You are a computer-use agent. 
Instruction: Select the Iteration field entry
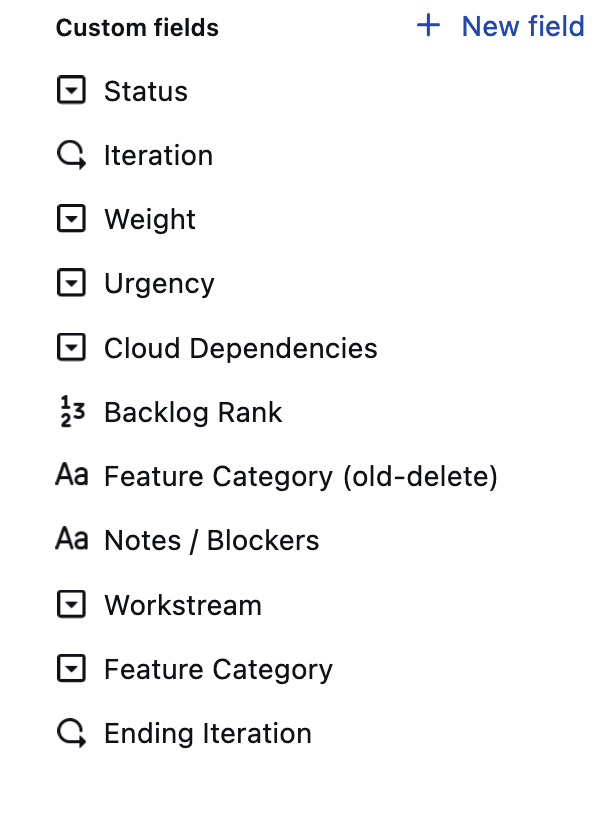click(158, 156)
